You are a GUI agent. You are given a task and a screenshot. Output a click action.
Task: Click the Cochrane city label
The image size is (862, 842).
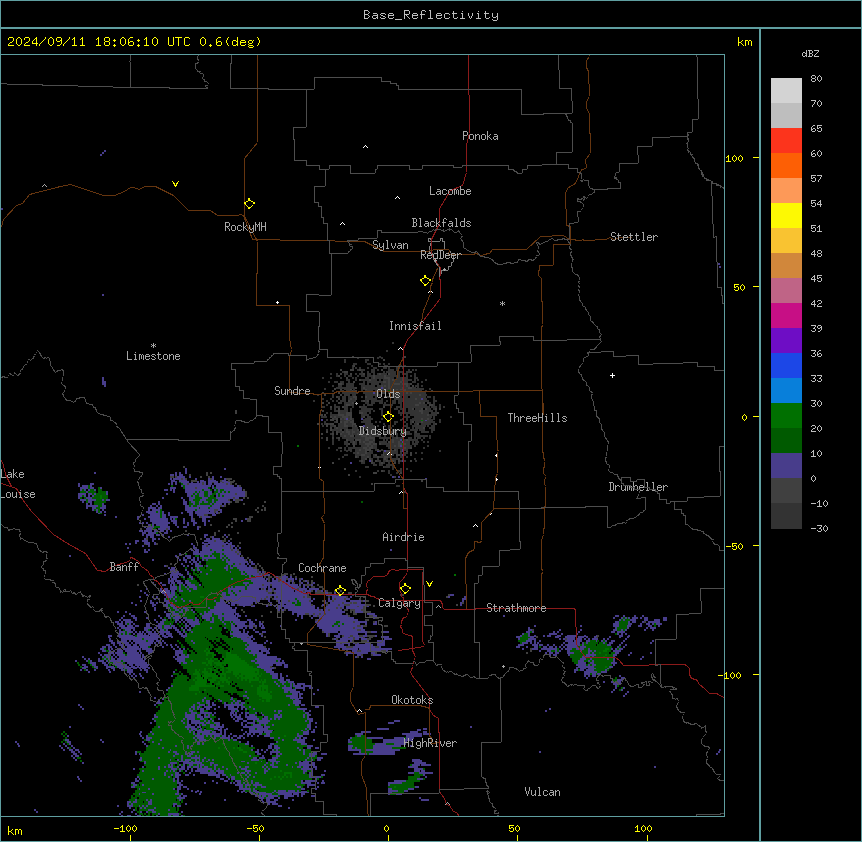(322, 568)
